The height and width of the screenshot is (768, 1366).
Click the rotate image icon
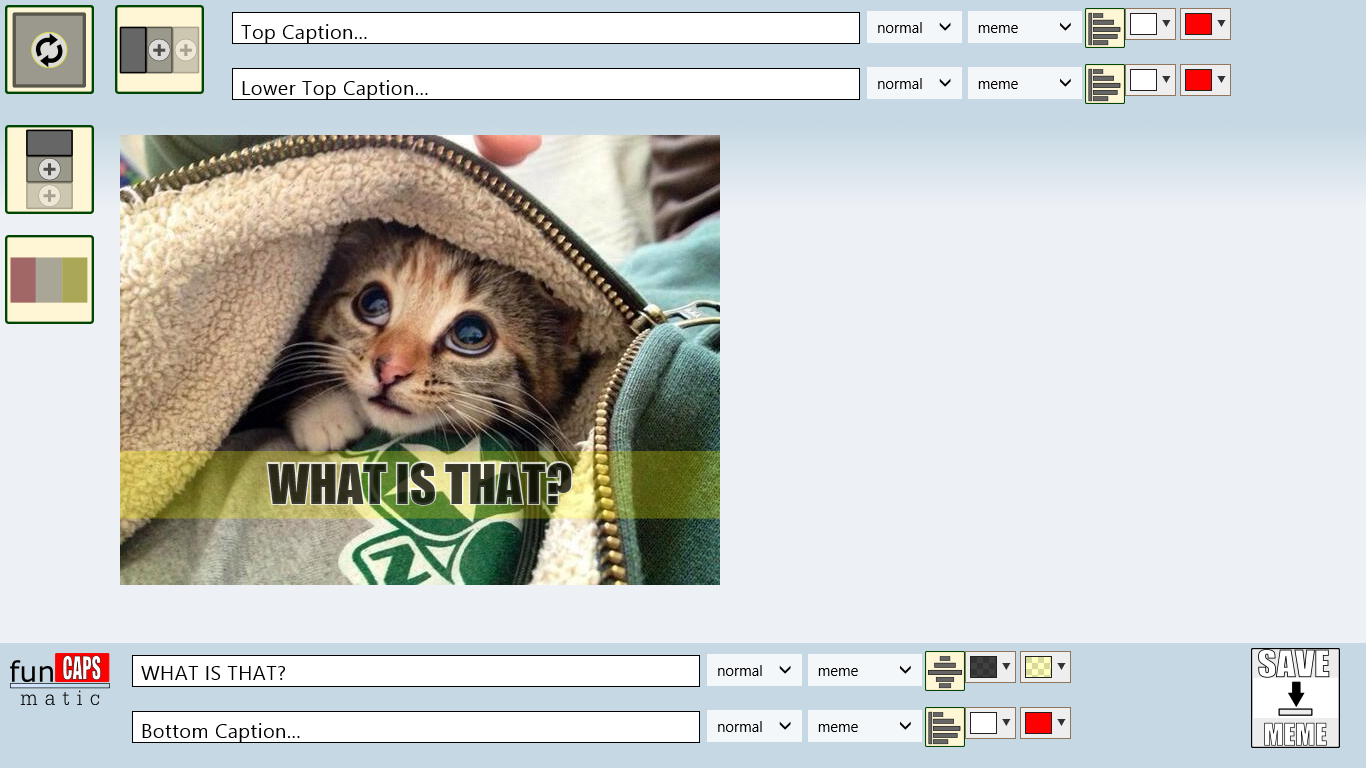click(49, 48)
